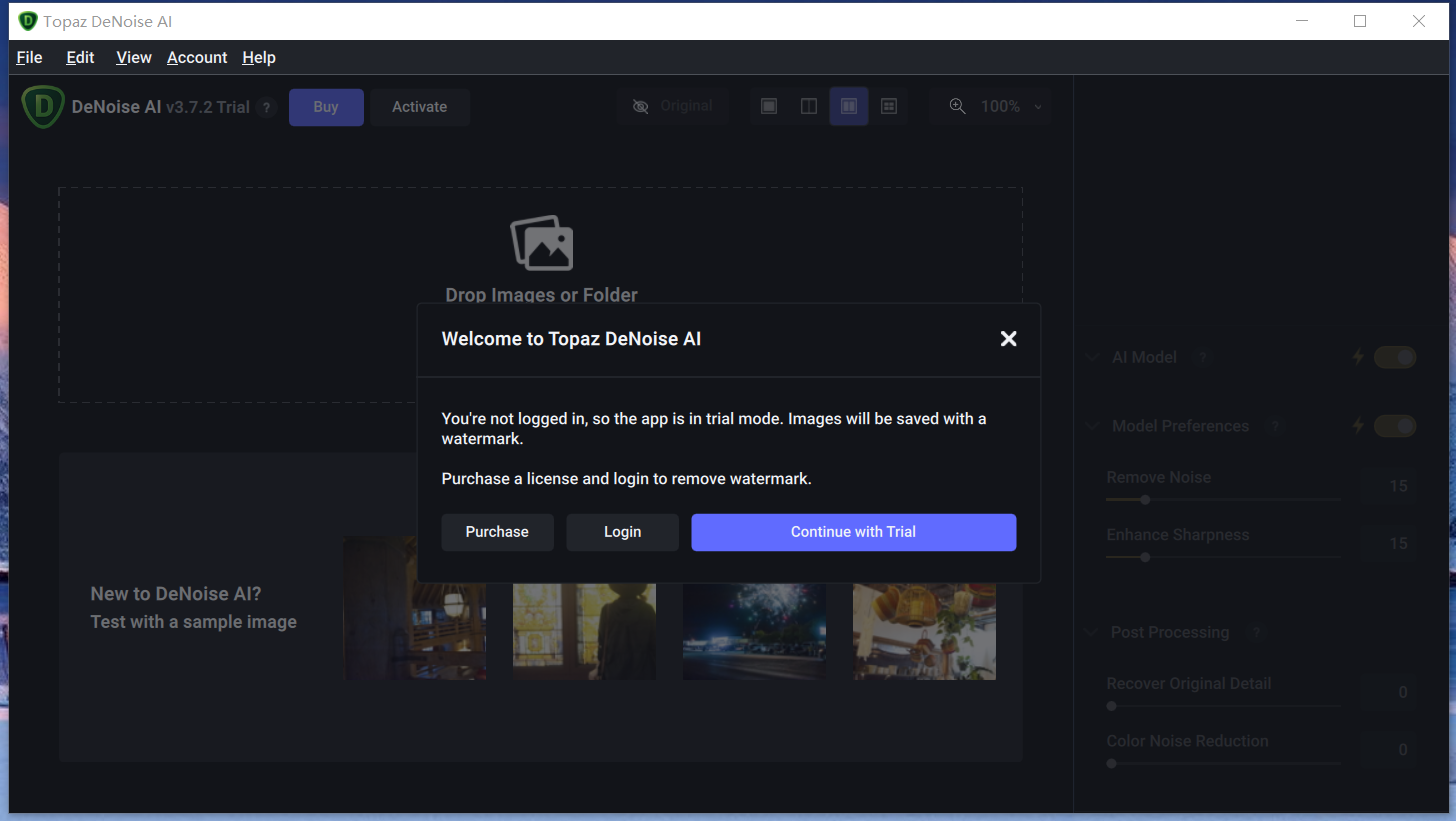Open the View menu
Screen dimensions: 1456x821
coord(133,57)
